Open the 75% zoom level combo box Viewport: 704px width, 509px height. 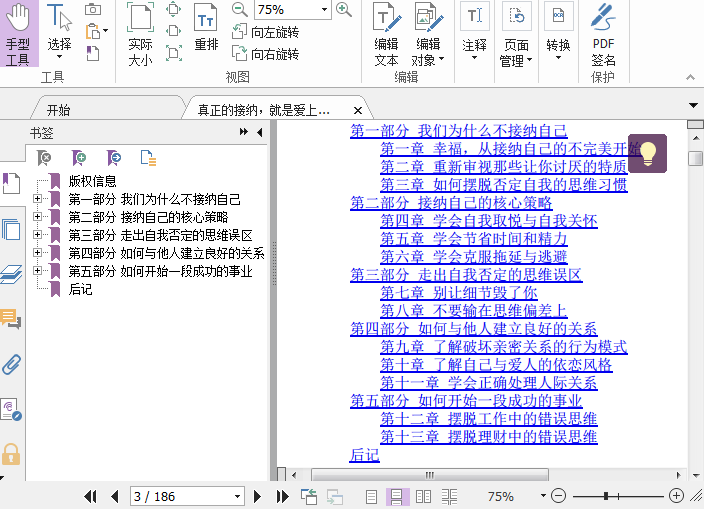click(x=293, y=9)
